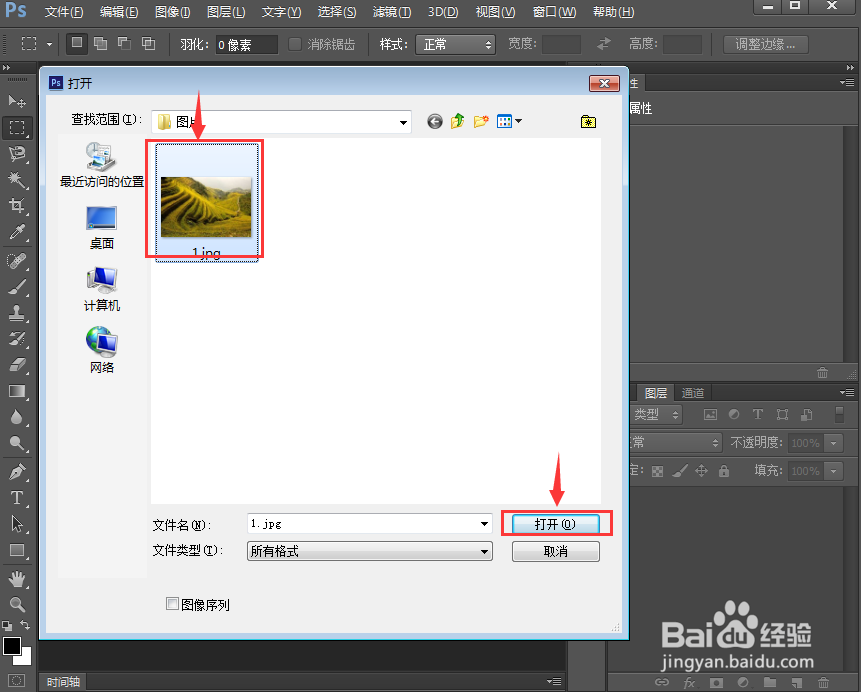Select the Magic Wand tool
This screenshot has height=692, width=861.
coord(17,180)
